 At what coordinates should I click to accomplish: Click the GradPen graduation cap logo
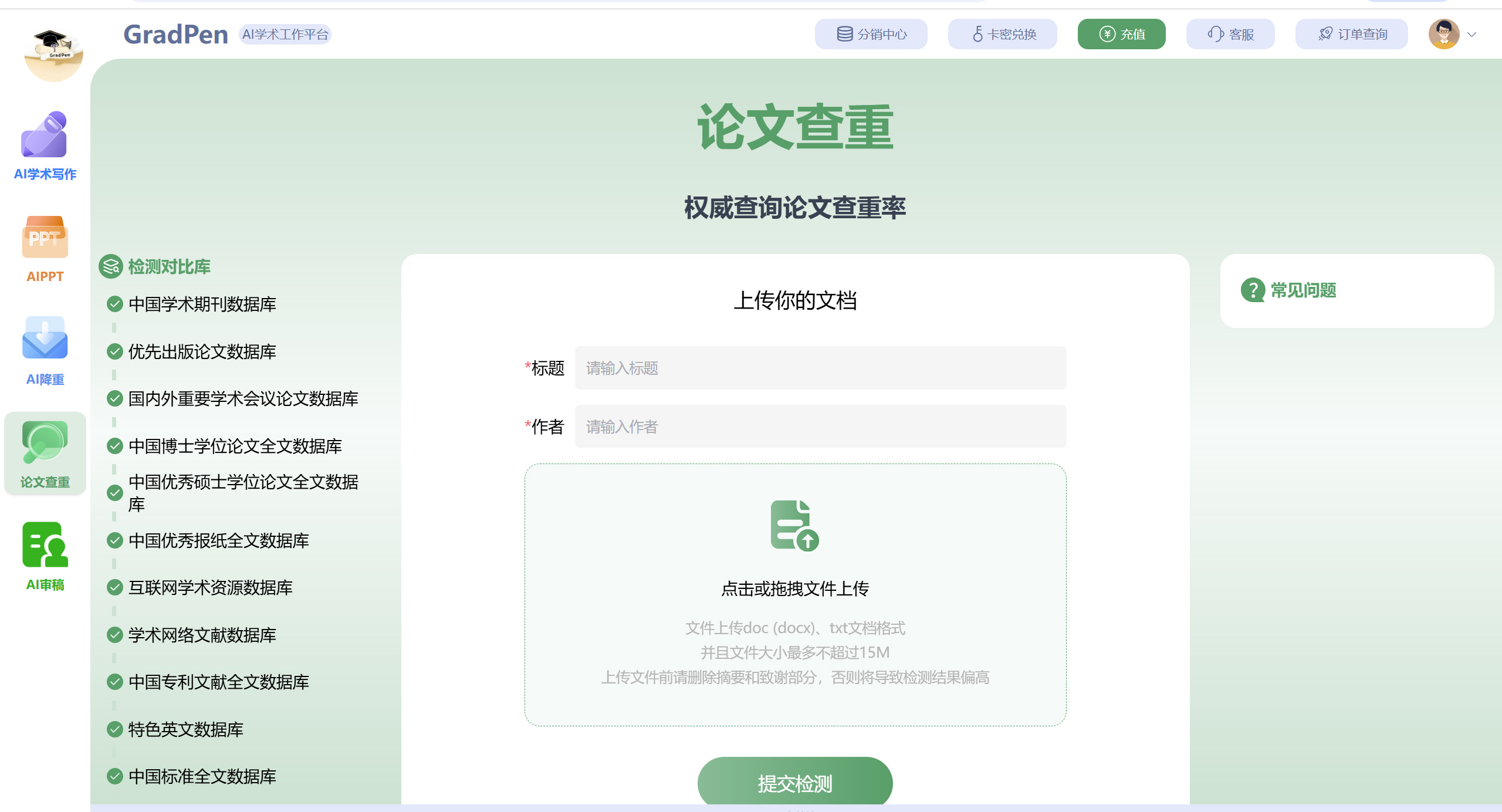pyautogui.click(x=53, y=54)
